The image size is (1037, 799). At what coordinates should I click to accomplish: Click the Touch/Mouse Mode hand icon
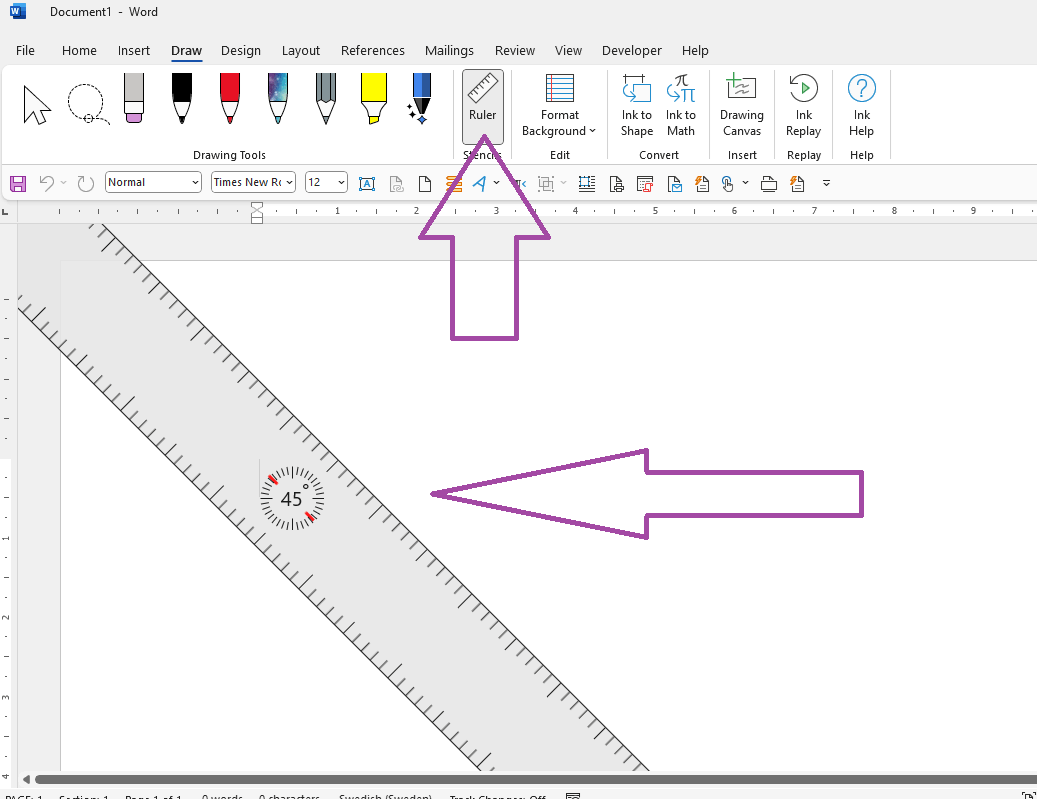727,184
